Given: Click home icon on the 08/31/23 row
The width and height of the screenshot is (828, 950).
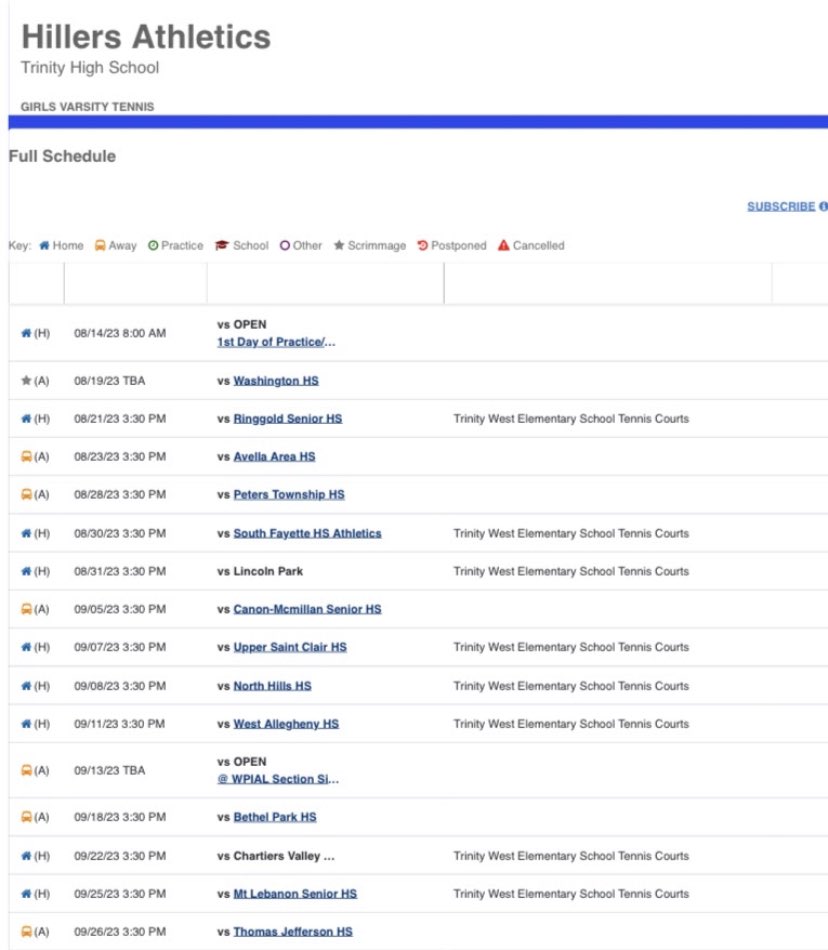Looking at the screenshot, I should 26,571.
